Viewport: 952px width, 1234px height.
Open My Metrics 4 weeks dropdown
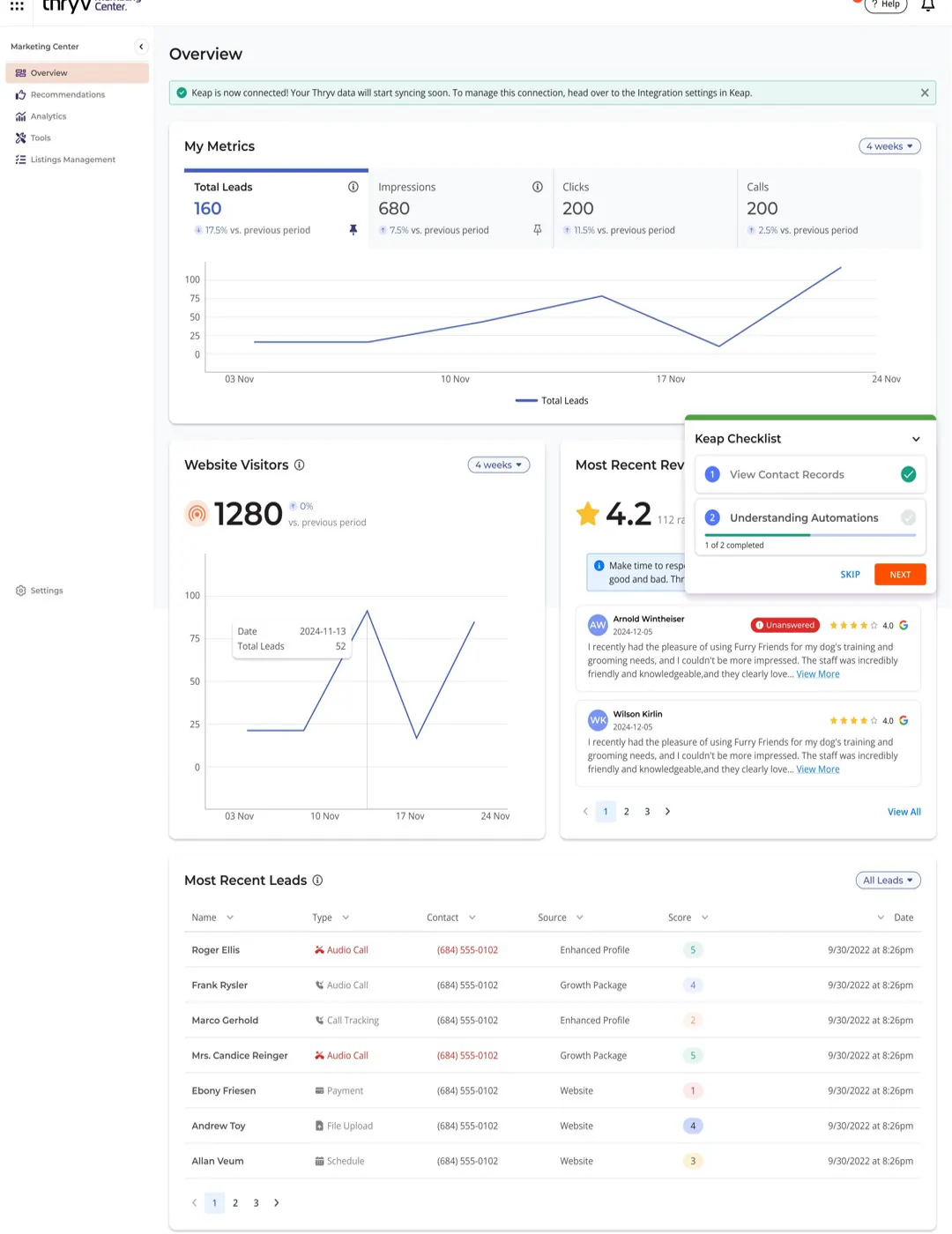click(889, 146)
